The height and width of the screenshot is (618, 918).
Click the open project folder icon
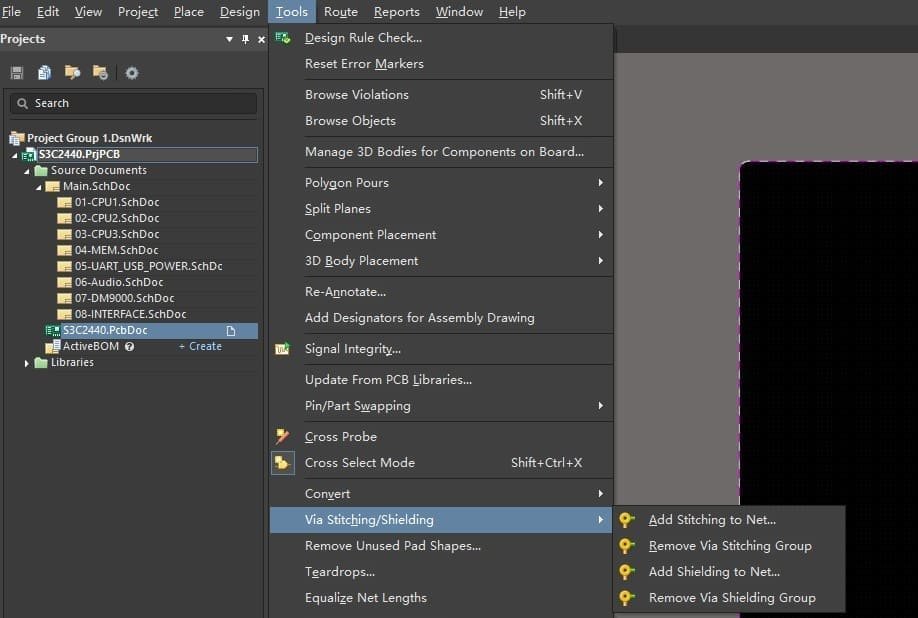point(72,73)
